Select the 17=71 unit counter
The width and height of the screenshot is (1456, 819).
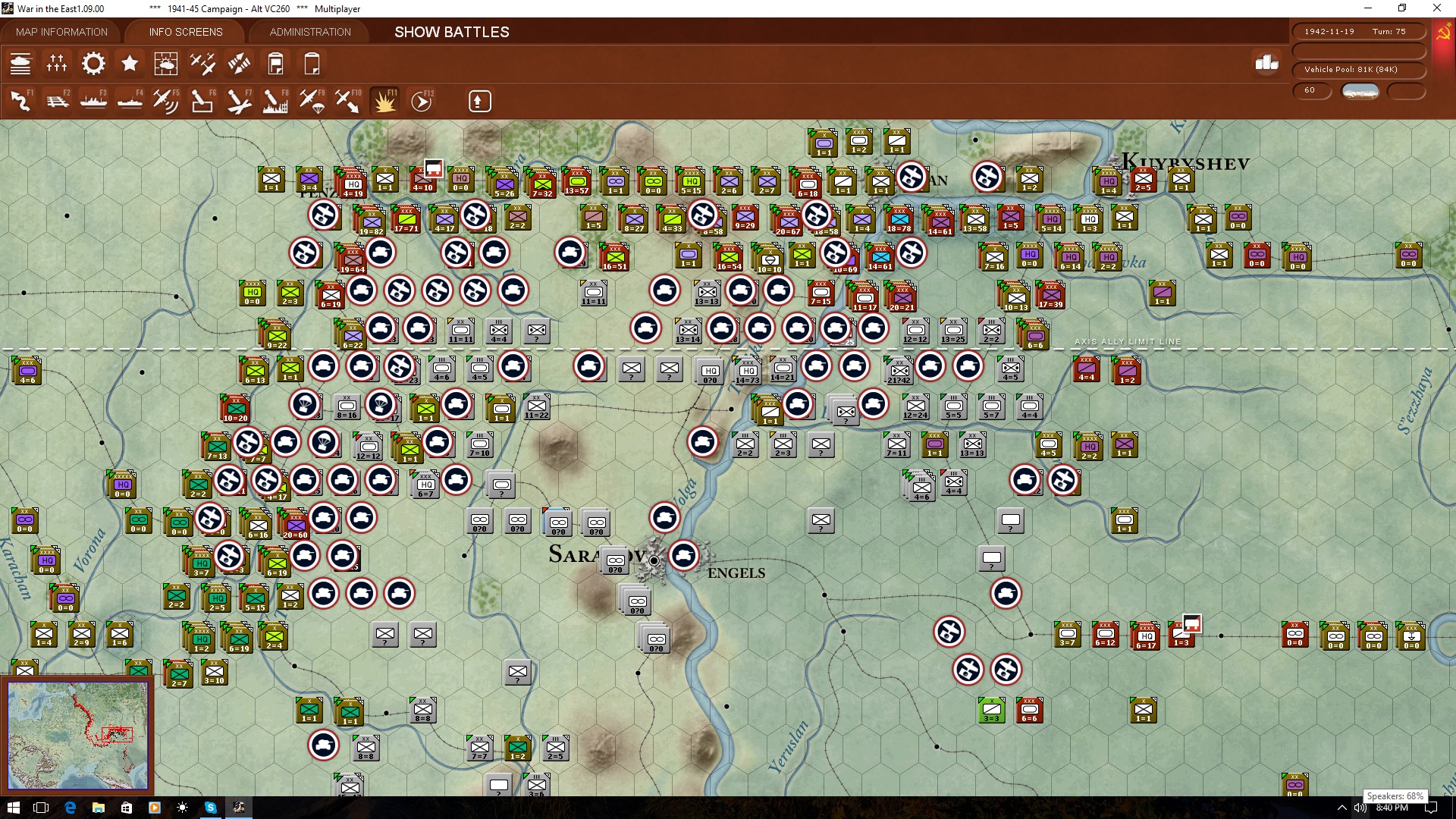[406, 218]
